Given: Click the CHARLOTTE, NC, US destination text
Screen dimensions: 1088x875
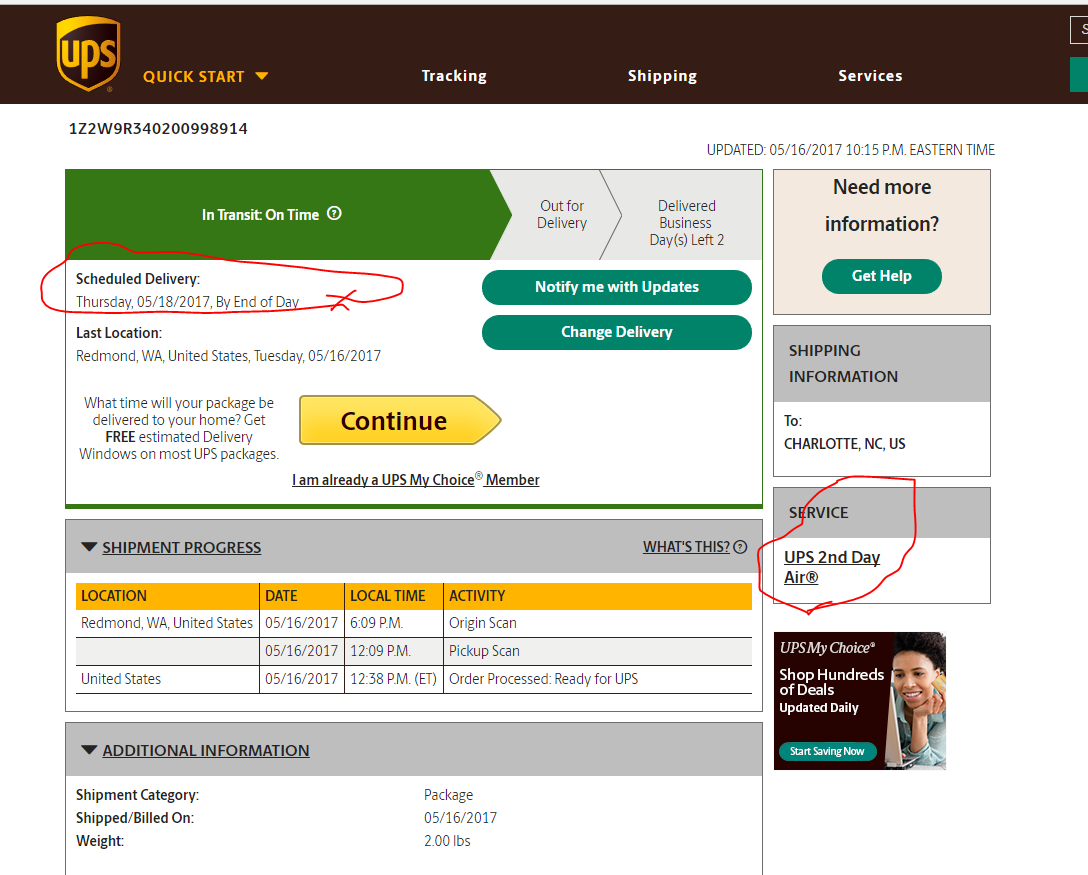Looking at the screenshot, I should [844, 443].
